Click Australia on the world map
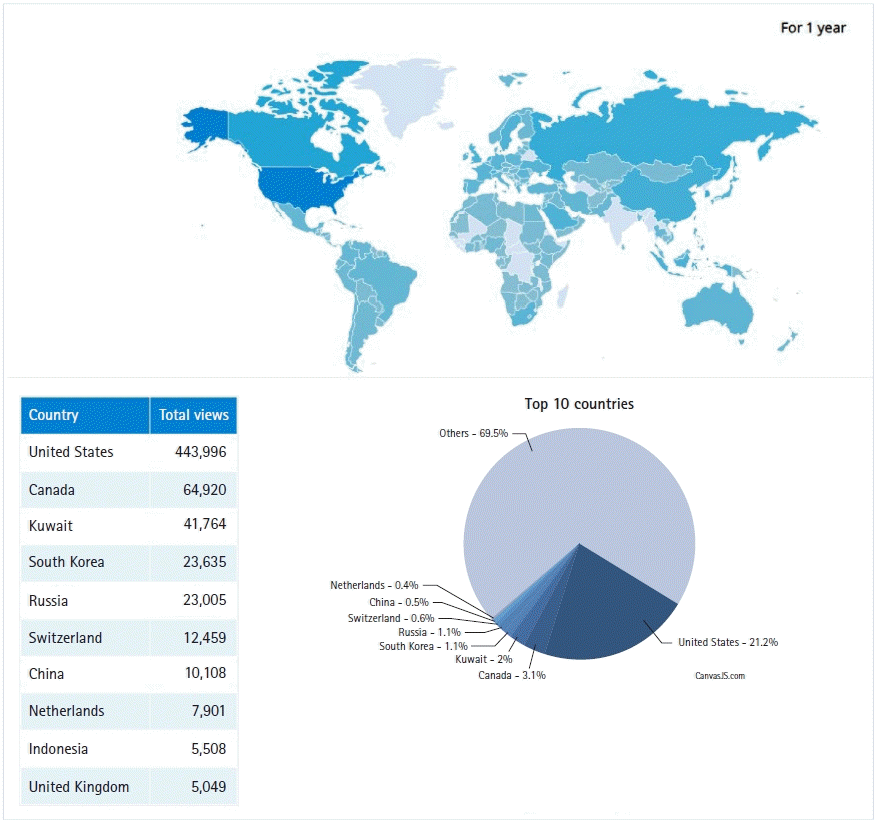 click(718, 306)
